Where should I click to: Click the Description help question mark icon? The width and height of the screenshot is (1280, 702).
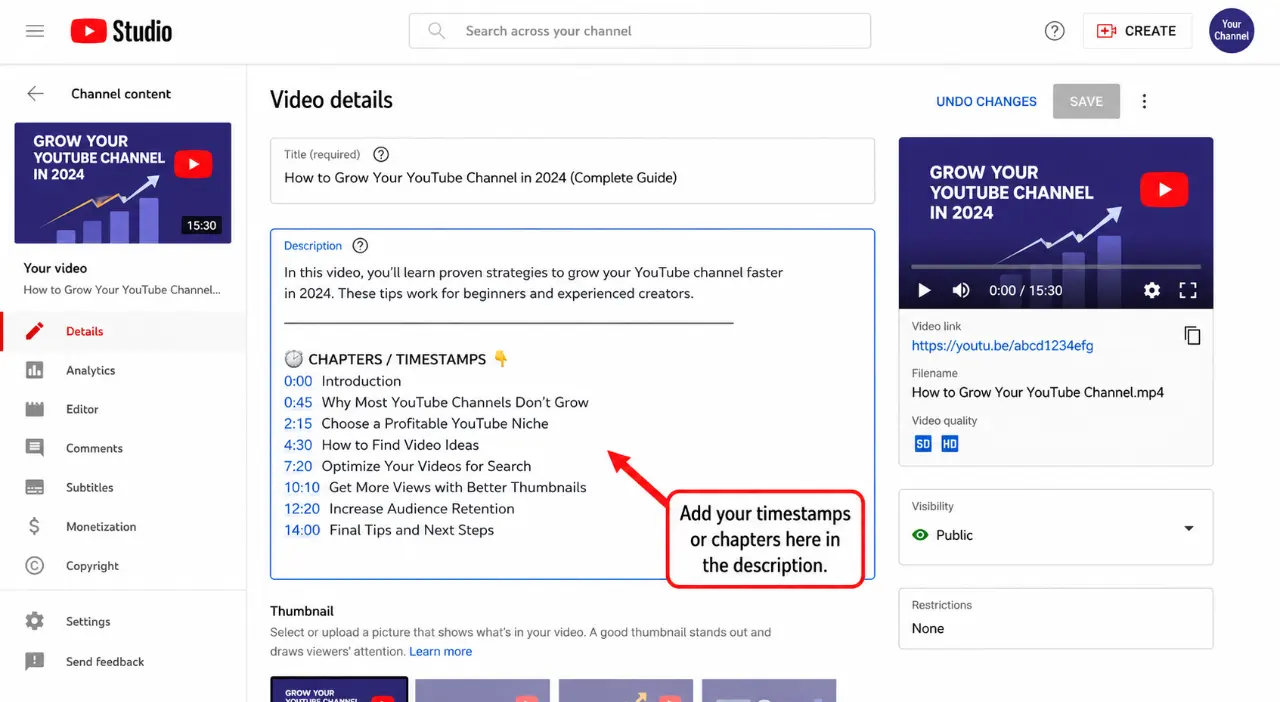click(x=361, y=245)
